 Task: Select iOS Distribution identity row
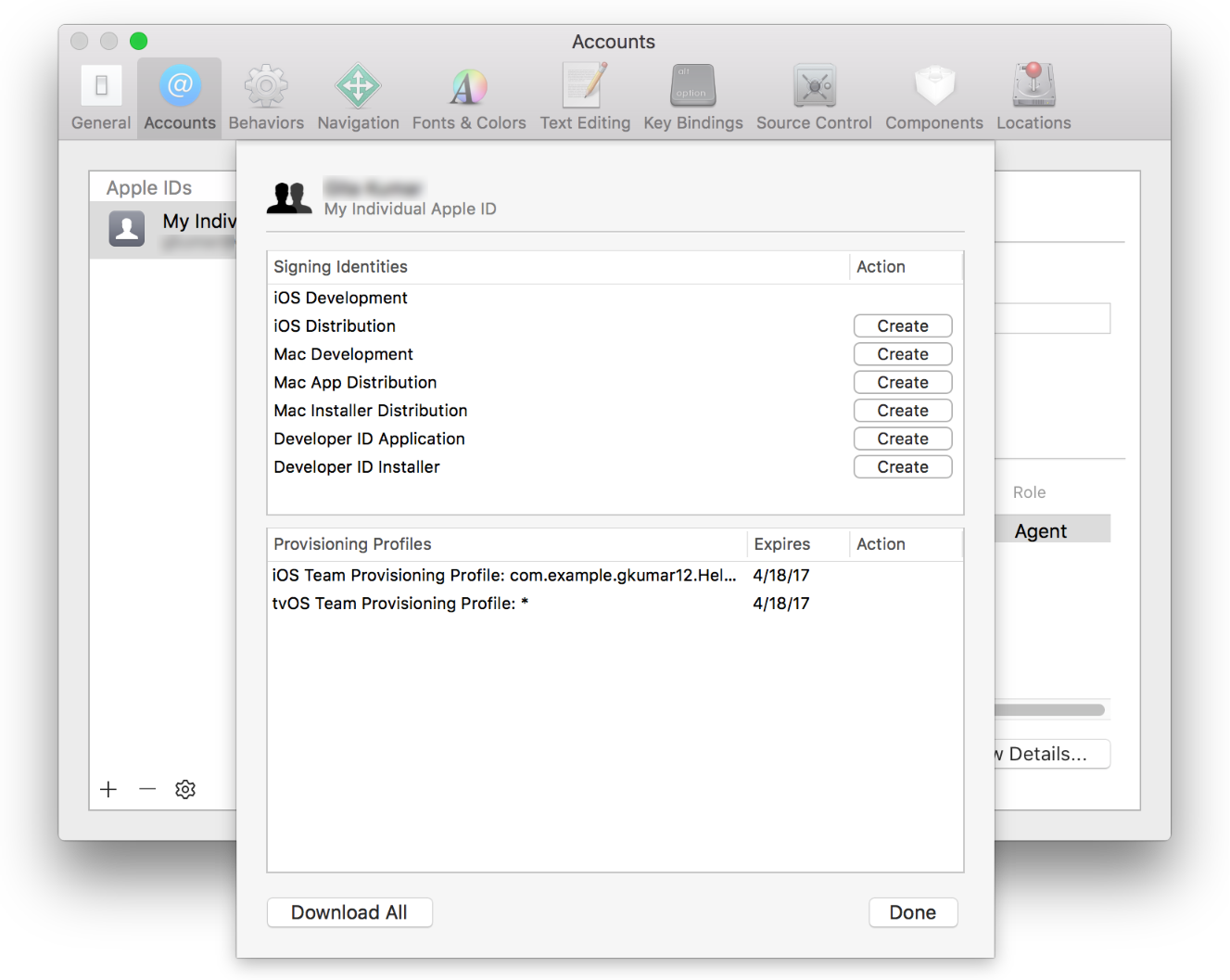coord(615,326)
